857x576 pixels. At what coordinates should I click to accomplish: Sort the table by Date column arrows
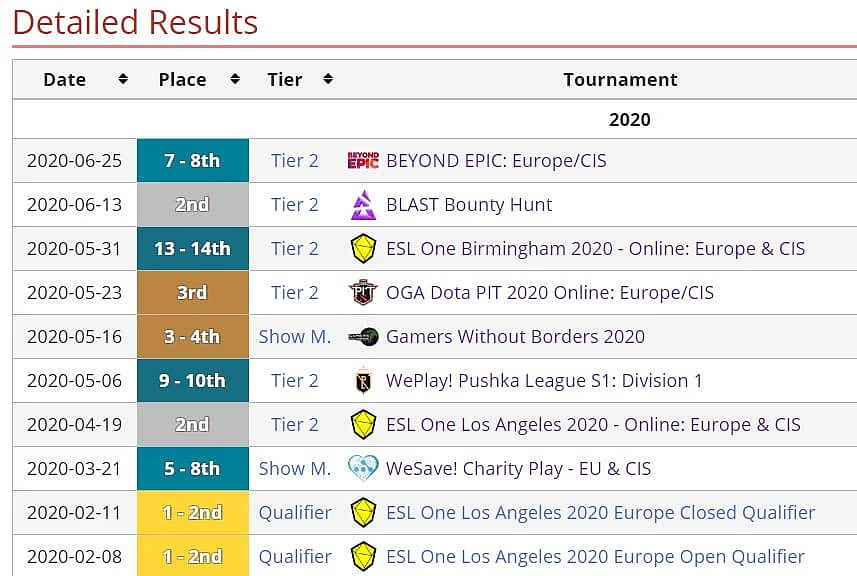point(123,79)
